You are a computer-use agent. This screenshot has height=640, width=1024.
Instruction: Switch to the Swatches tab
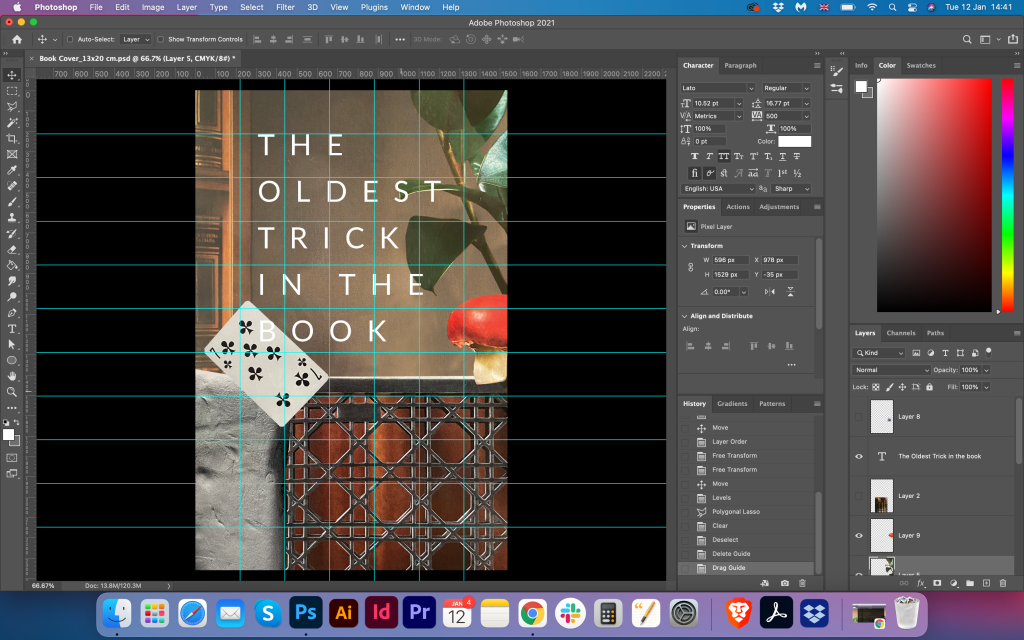[921, 65]
